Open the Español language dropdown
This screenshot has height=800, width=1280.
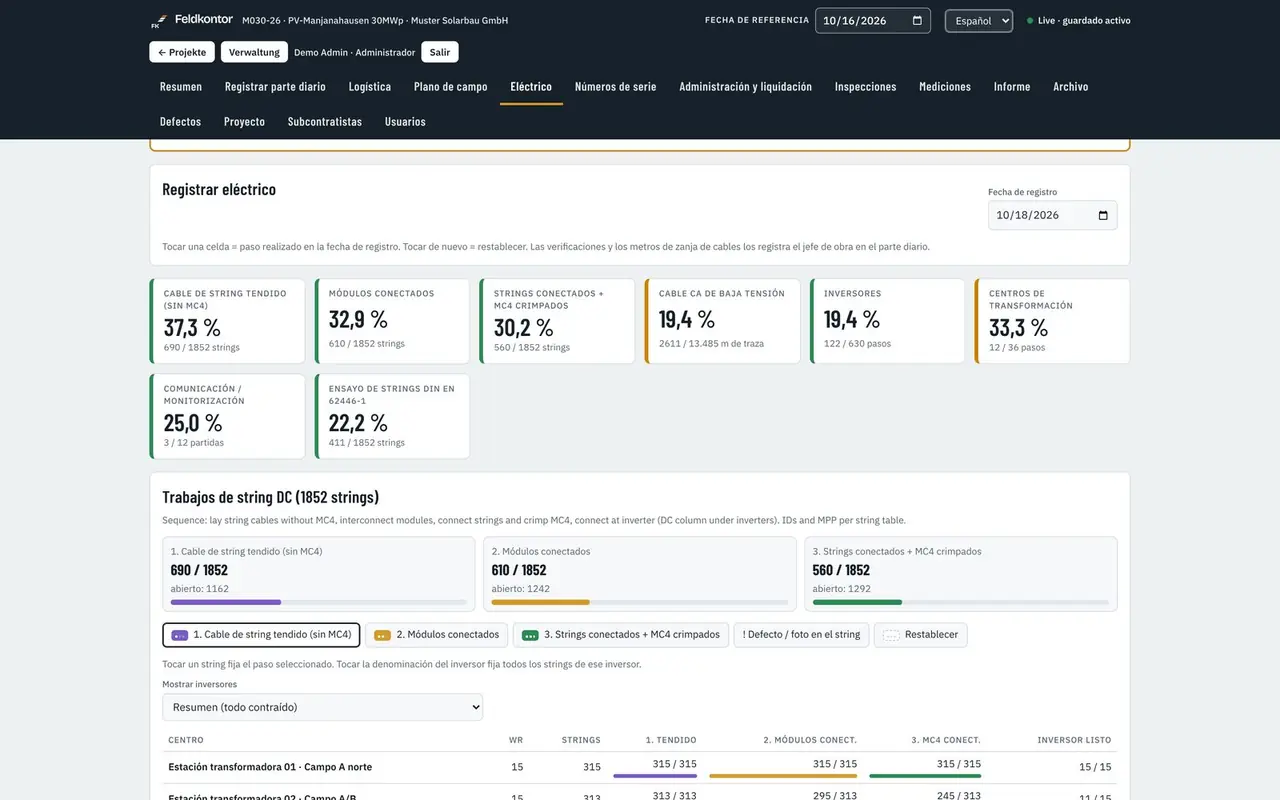(979, 20)
